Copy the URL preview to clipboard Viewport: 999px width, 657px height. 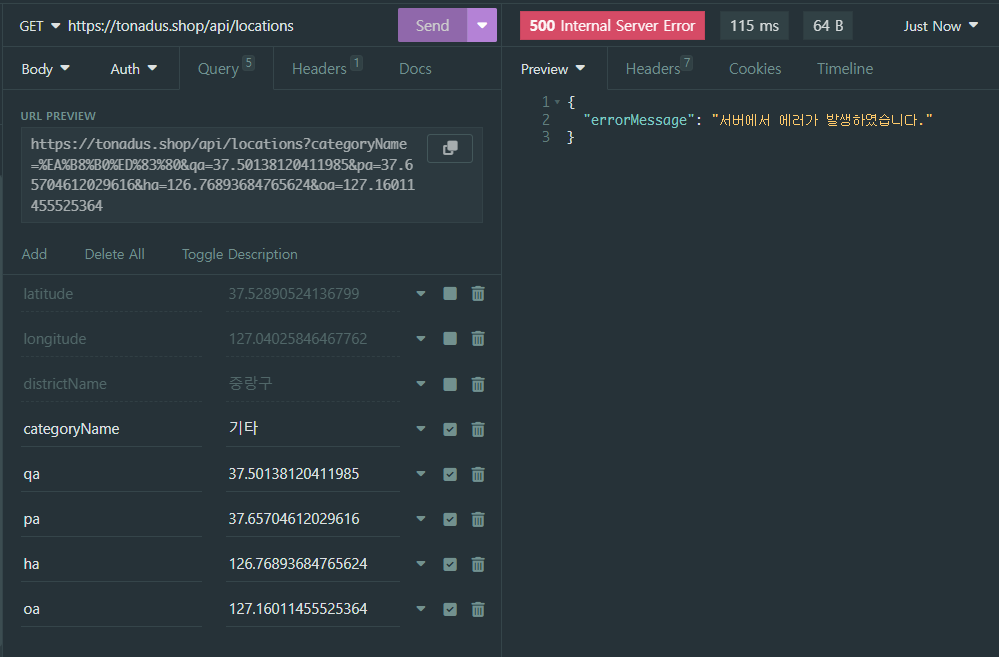(450, 148)
